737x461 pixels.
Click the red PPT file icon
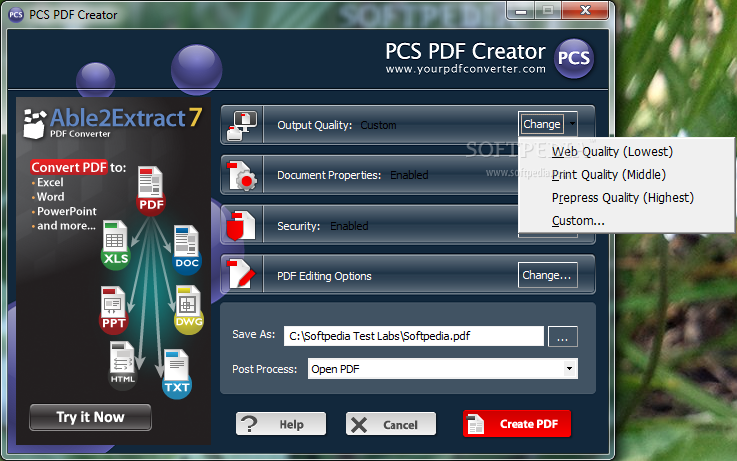(x=113, y=310)
